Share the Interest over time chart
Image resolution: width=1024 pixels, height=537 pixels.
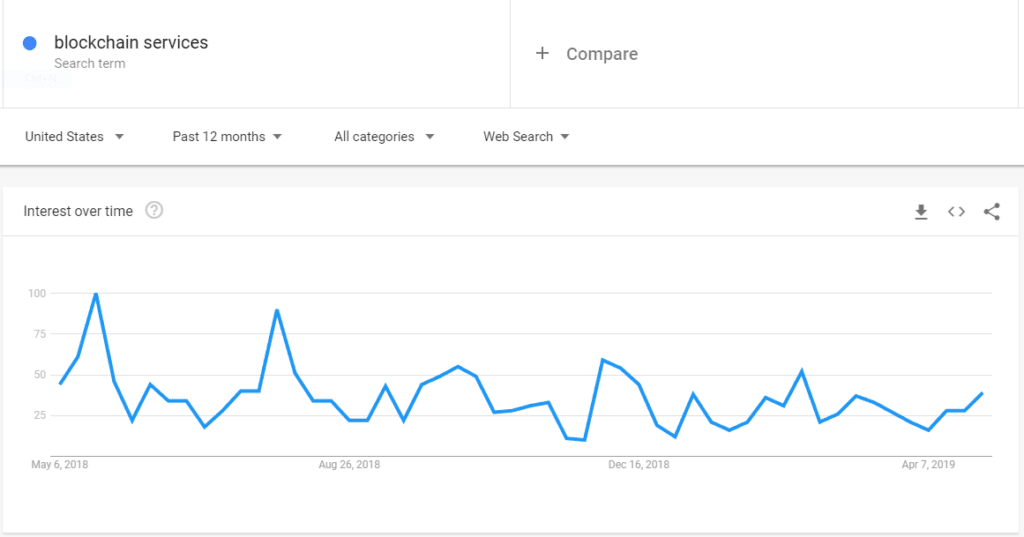pos(991,212)
